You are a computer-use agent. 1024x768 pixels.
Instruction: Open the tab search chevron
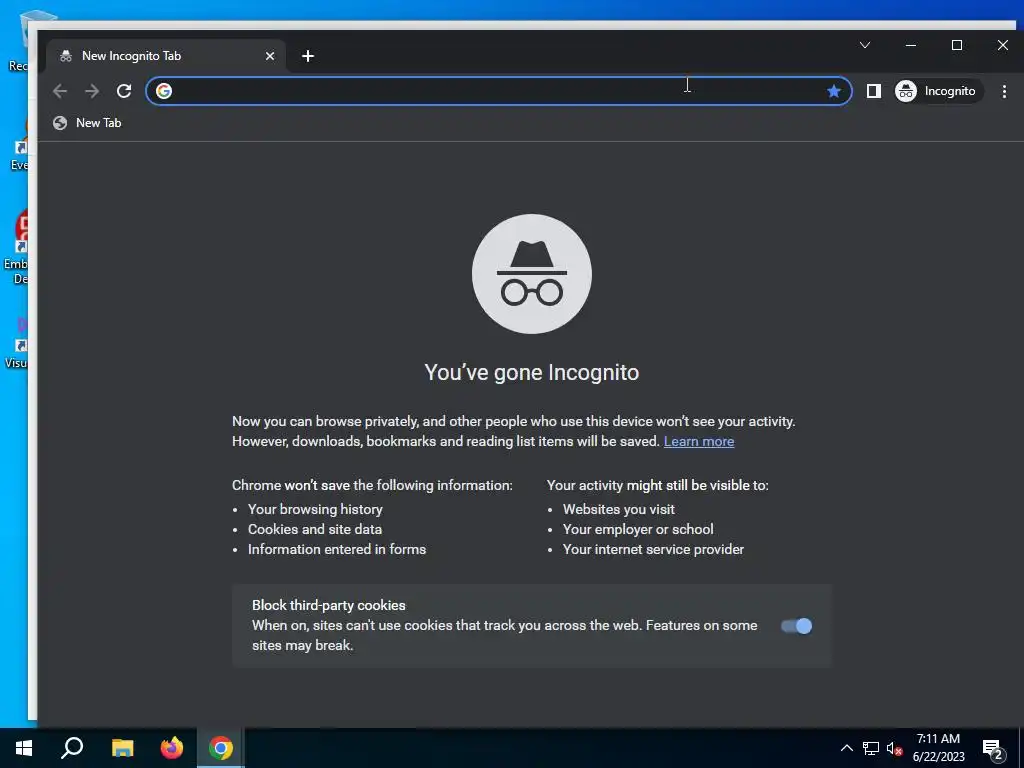pos(865,45)
